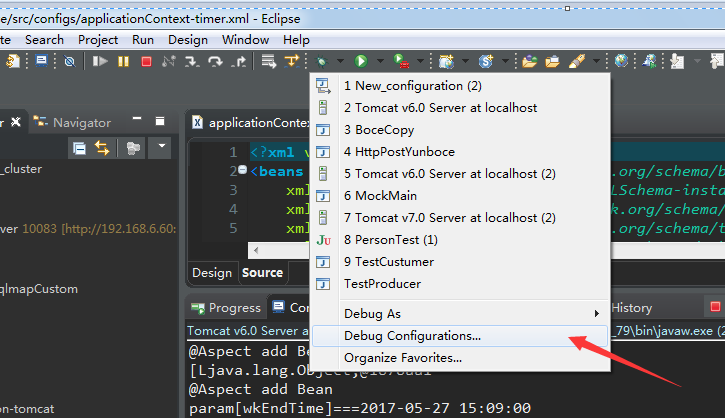Click the Resume debug icon
This screenshot has height=418, width=725.
pos(99,61)
